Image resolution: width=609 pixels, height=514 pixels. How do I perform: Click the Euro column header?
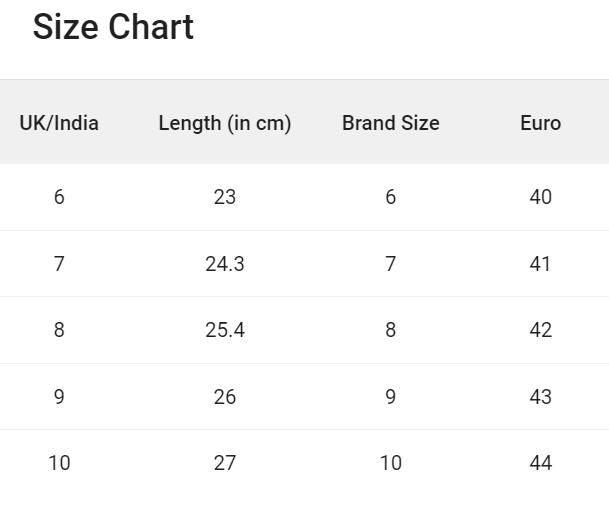[540, 123]
